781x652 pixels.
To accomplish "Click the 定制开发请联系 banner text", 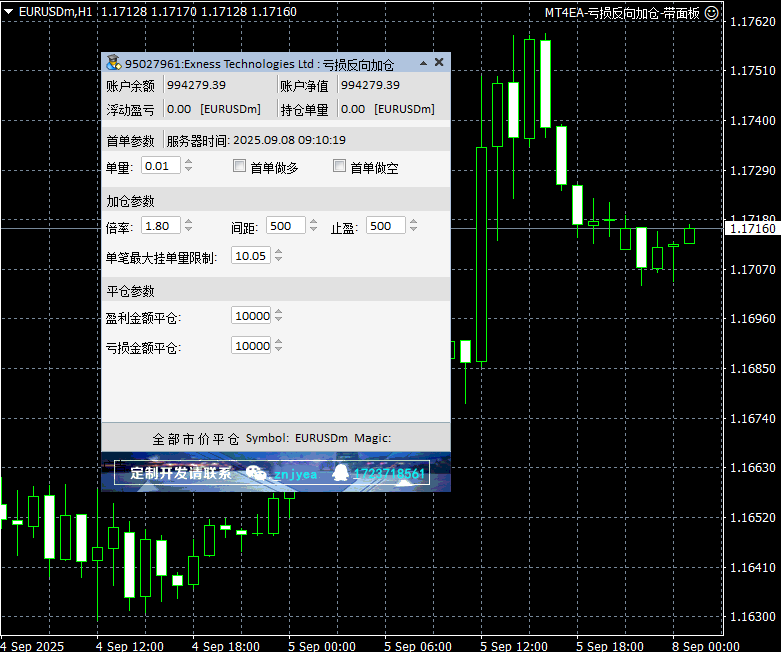I will [x=181, y=473].
